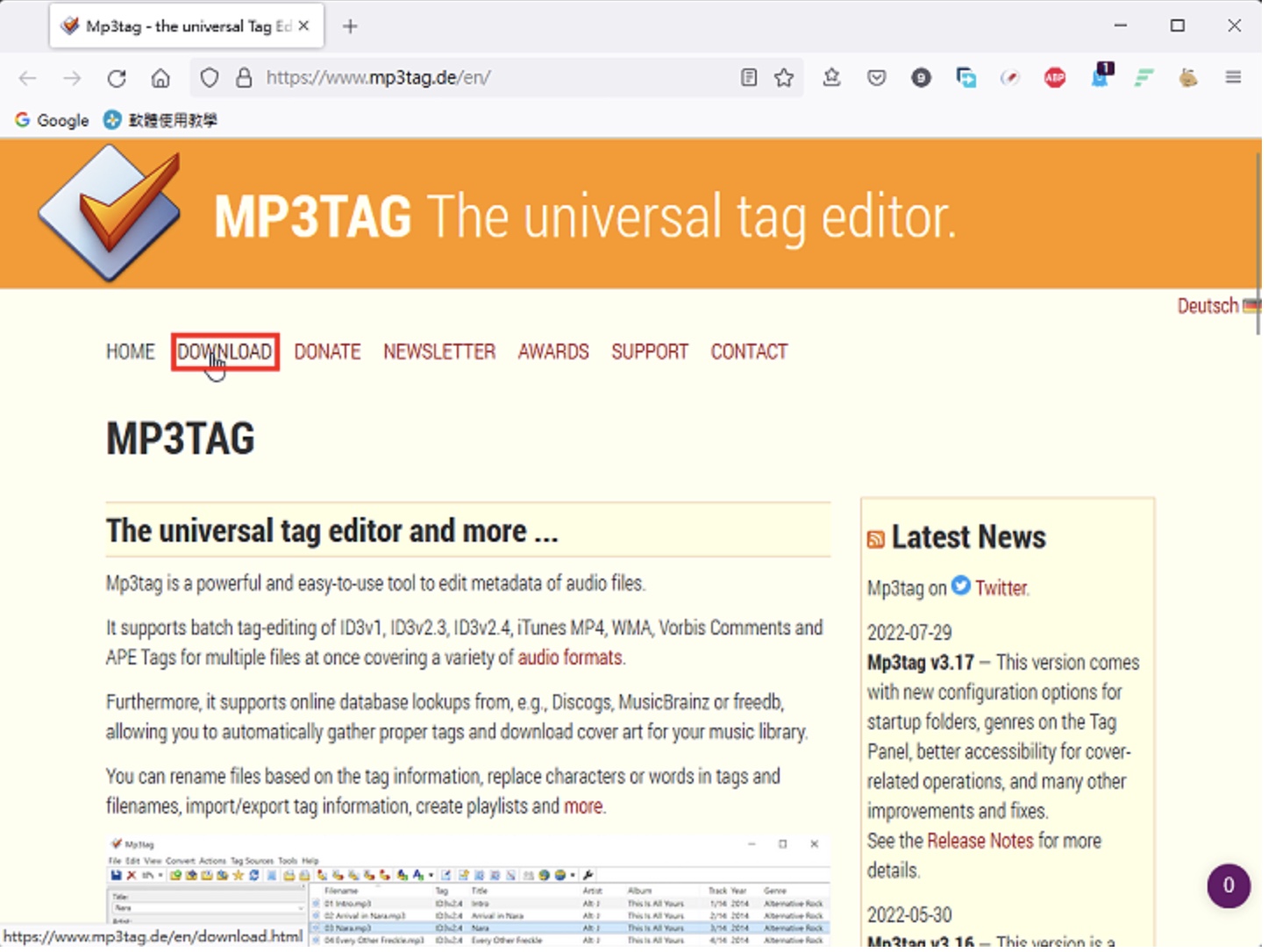Click the Mp3tag checkmark logo
Image resolution: width=1268 pixels, height=952 pixels.
[110, 214]
